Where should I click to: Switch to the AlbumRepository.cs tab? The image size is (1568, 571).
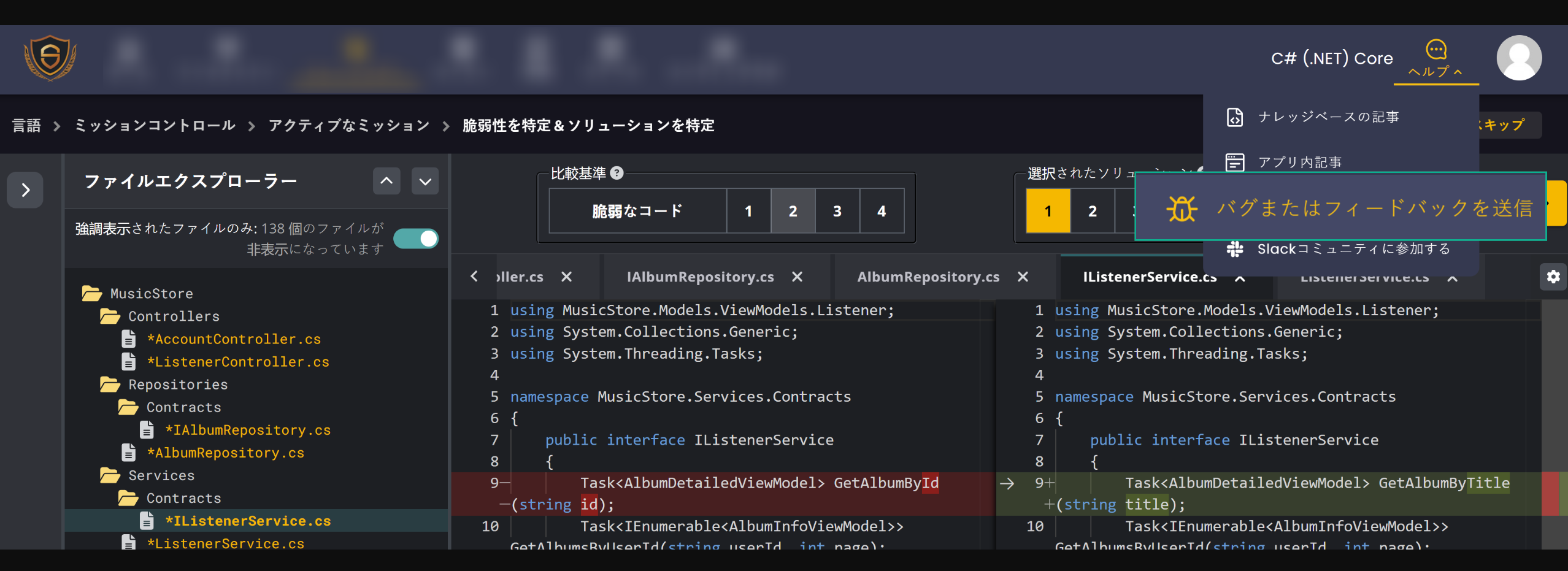pos(928,277)
